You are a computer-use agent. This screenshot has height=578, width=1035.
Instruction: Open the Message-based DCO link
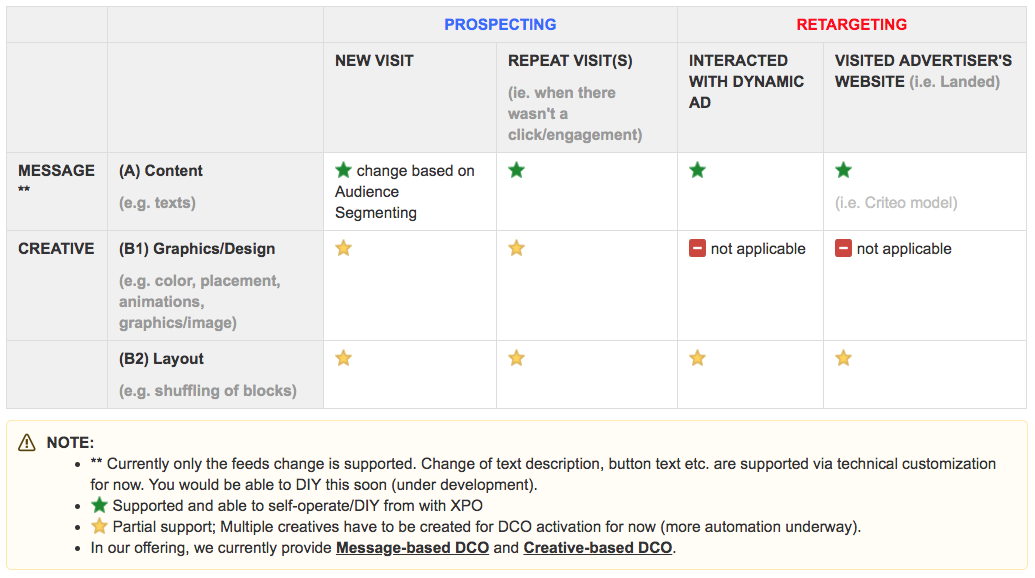click(x=412, y=548)
